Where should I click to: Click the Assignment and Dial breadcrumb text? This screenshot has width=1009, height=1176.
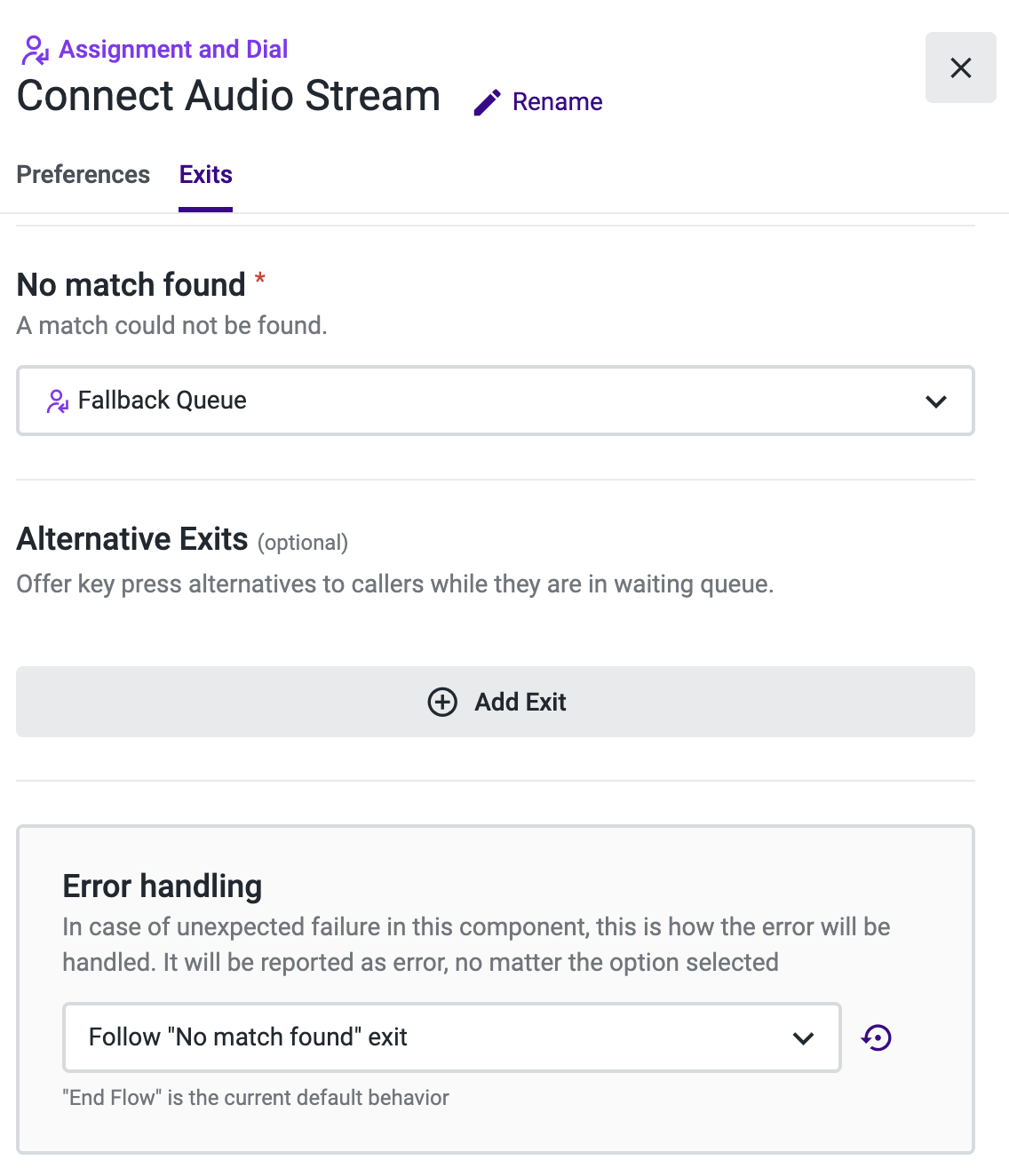pyautogui.click(x=173, y=50)
